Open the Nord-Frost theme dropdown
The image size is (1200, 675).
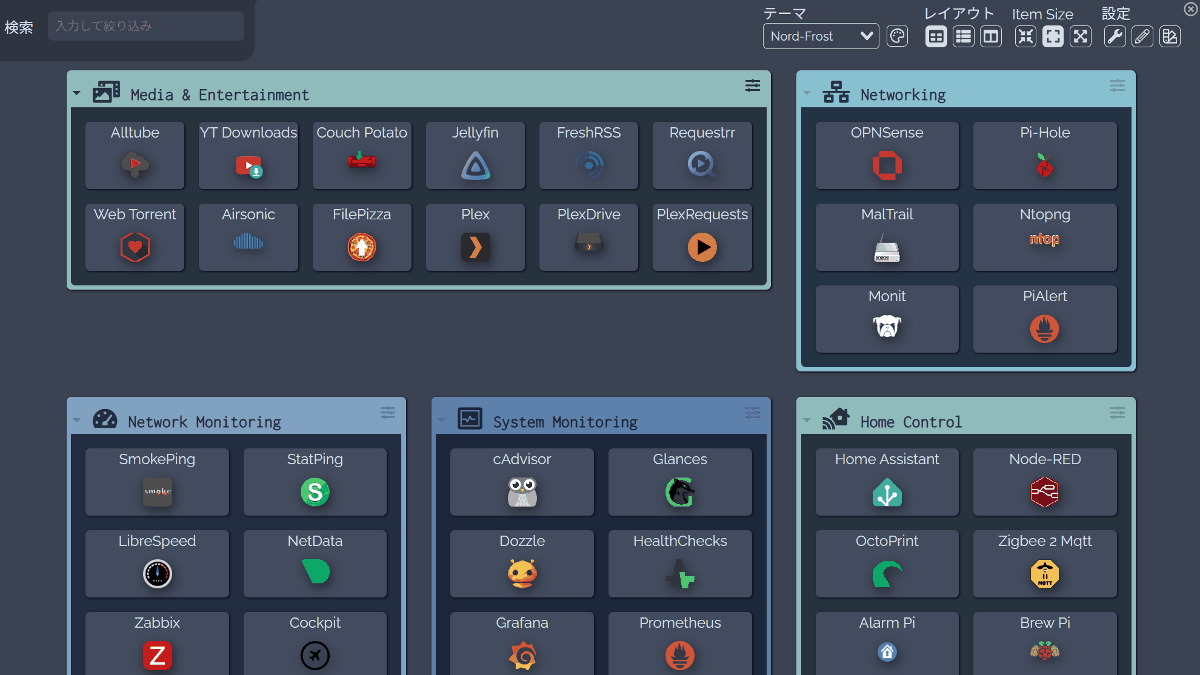click(820, 36)
